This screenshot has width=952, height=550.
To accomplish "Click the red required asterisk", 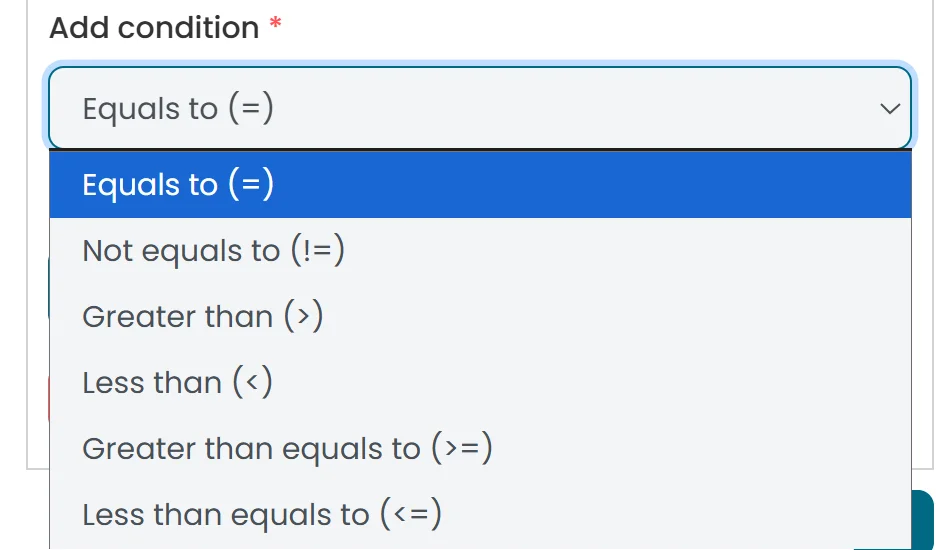I will [x=276, y=27].
